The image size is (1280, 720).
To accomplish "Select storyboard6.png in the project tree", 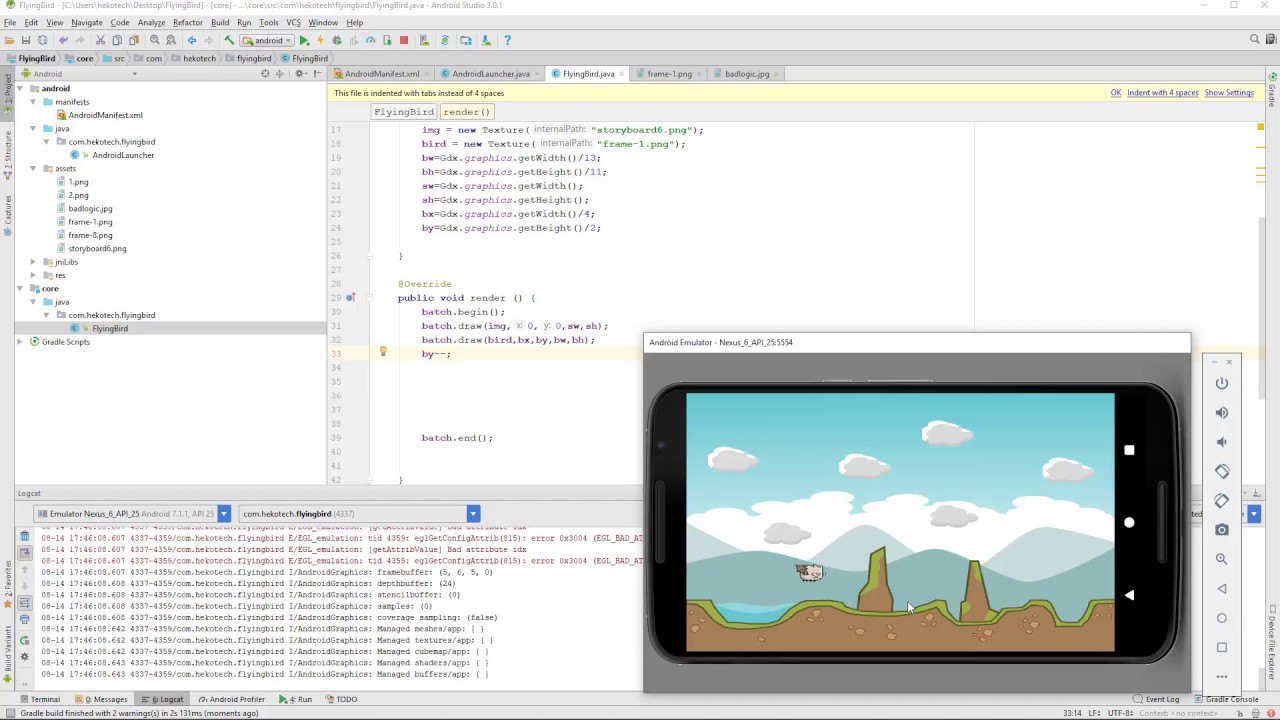I will [x=97, y=248].
